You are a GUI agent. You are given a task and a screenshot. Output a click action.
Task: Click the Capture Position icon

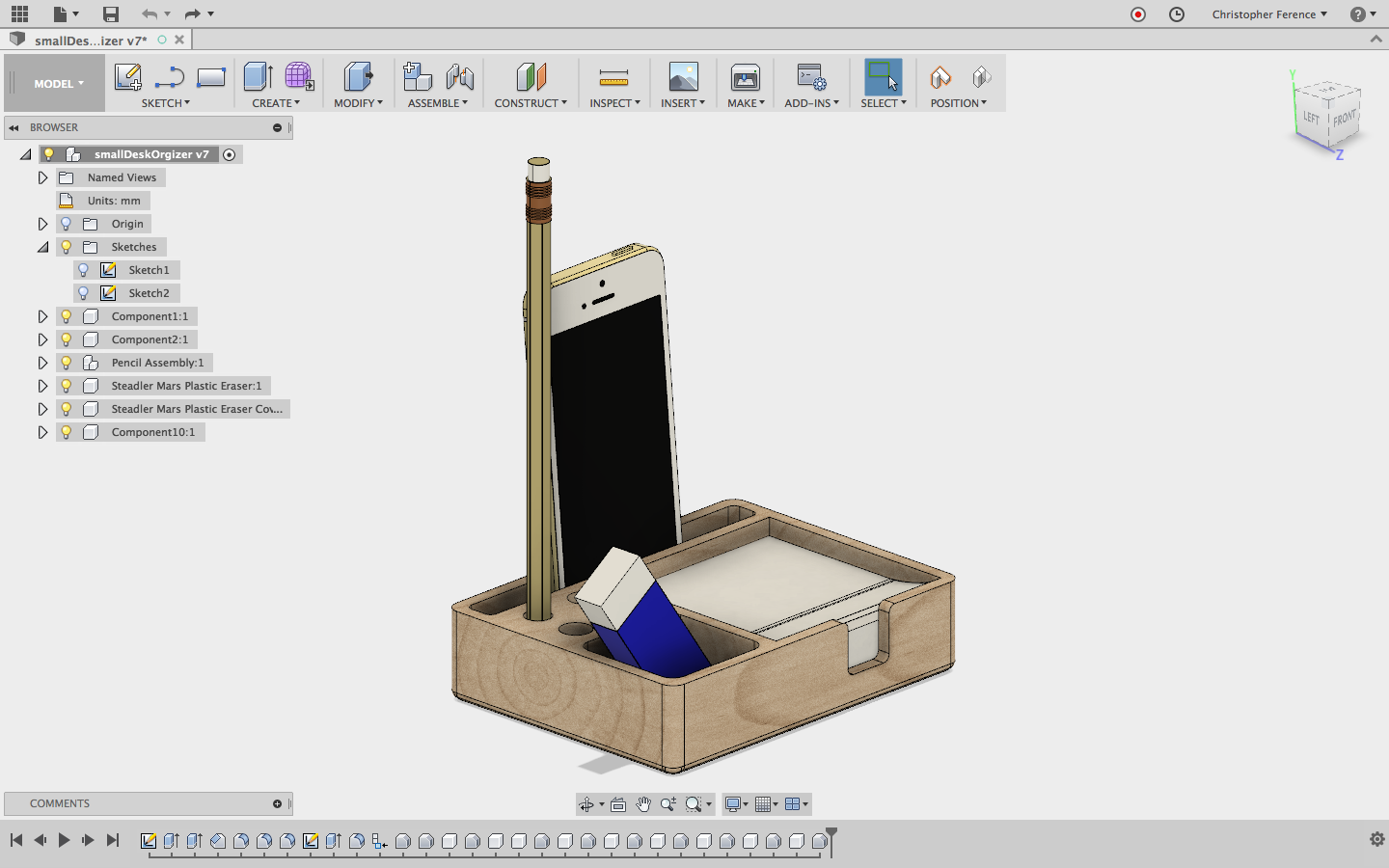[940, 77]
